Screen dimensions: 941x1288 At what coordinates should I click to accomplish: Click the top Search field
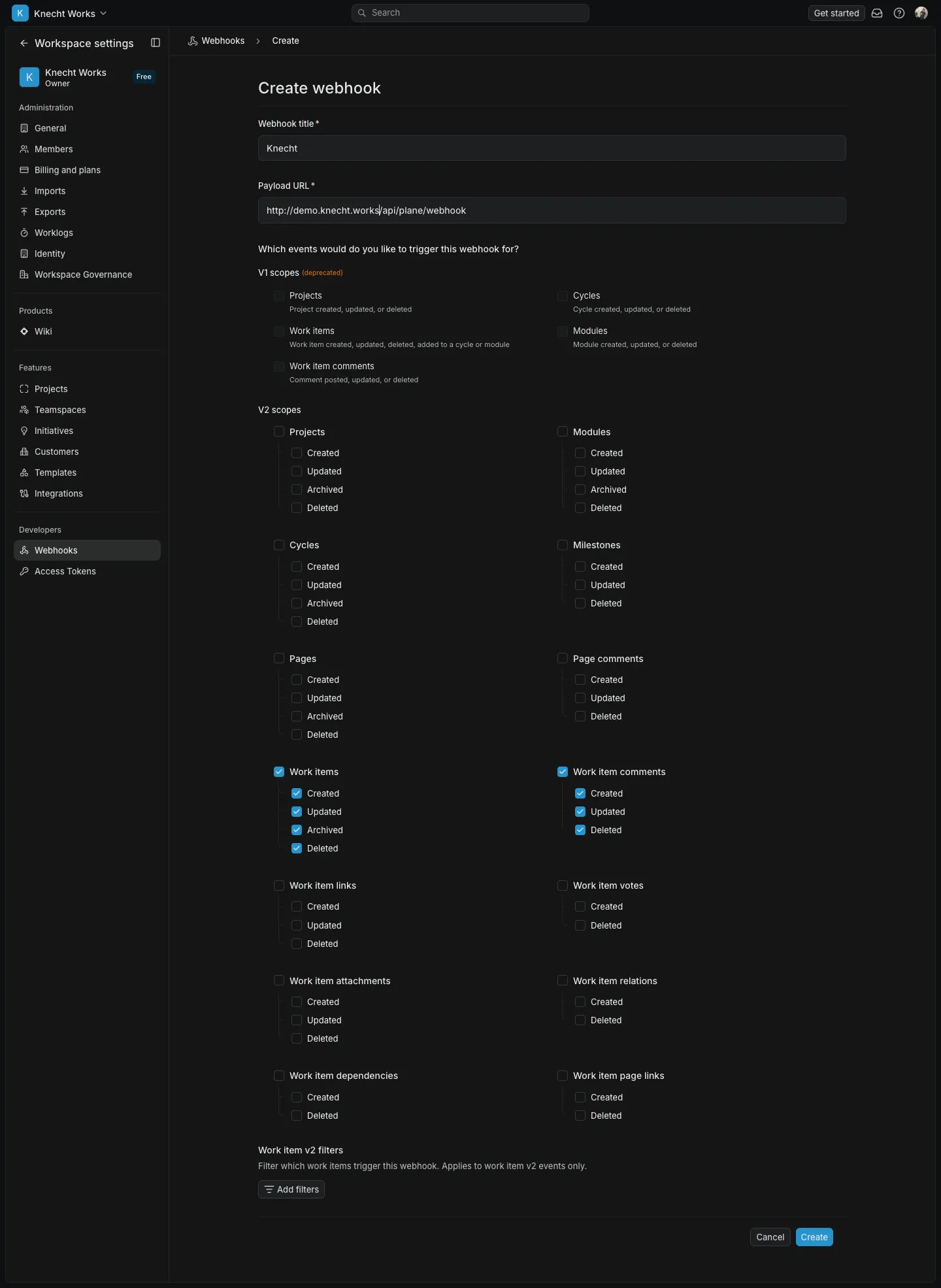[470, 13]
